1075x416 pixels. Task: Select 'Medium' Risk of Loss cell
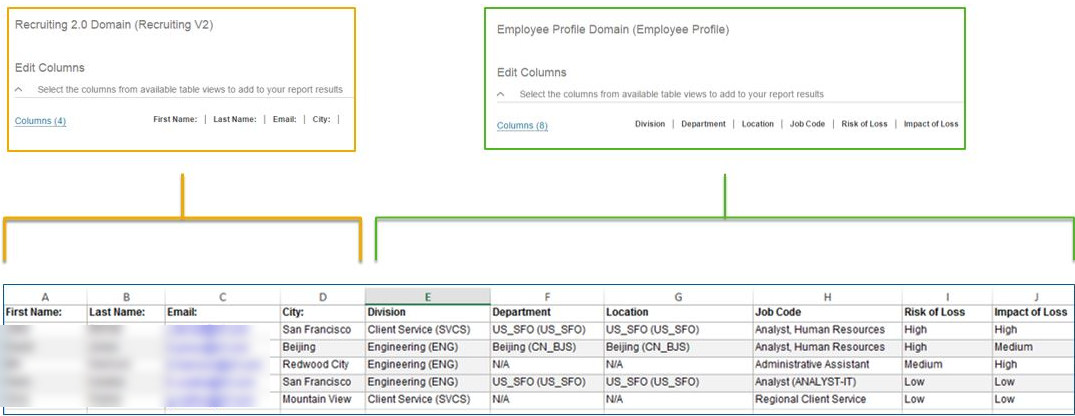[x=947, y=365]
